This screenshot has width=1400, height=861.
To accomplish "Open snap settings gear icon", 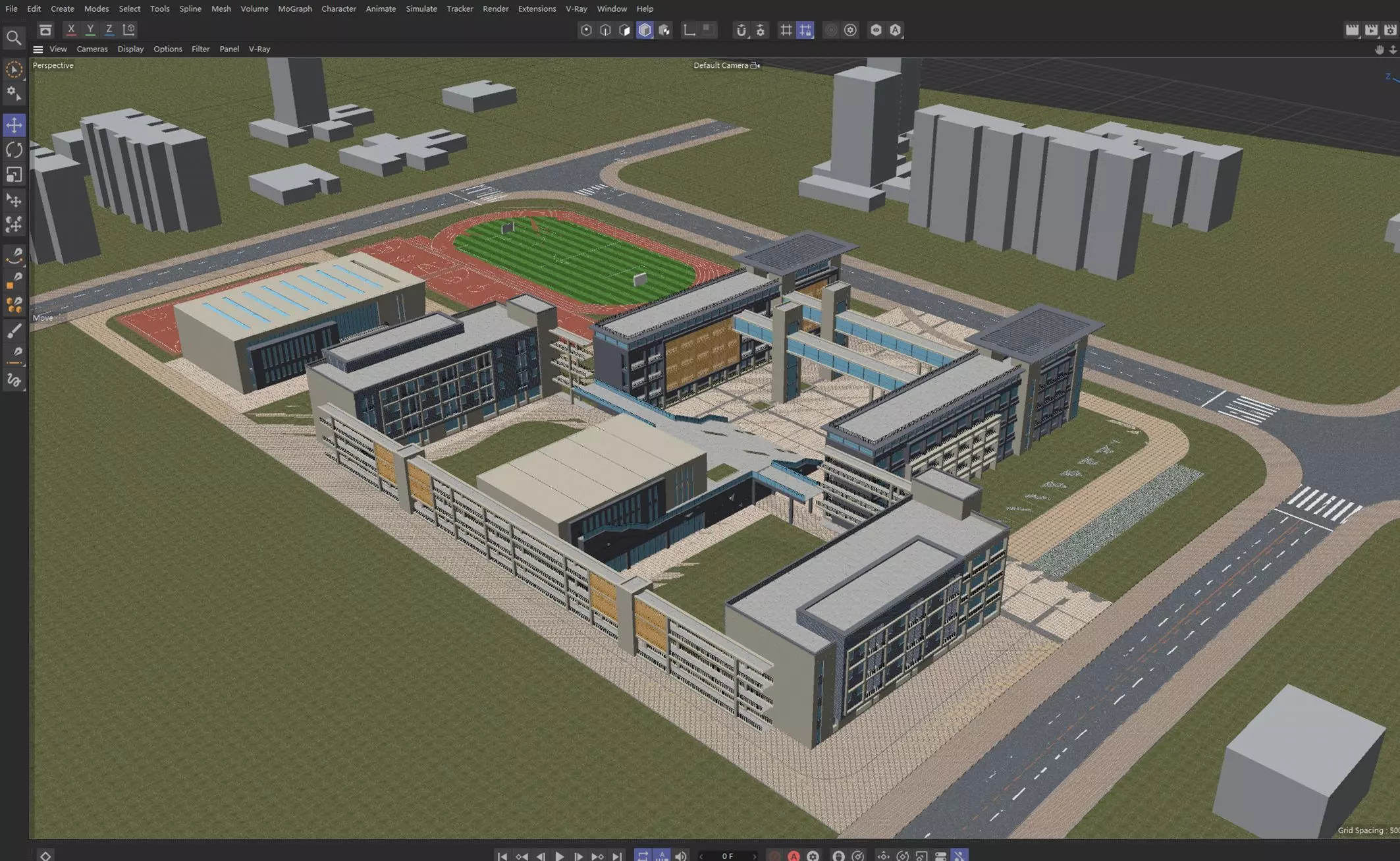I will 761,30.
